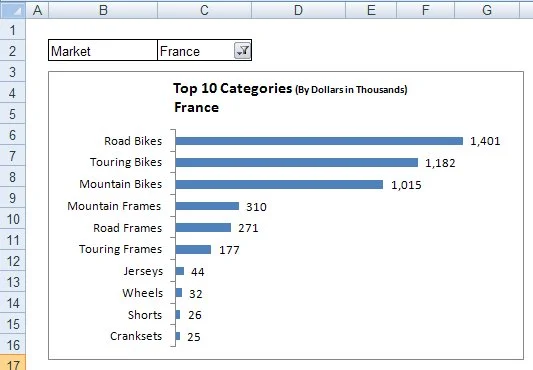Click the 177 data label

229,250
